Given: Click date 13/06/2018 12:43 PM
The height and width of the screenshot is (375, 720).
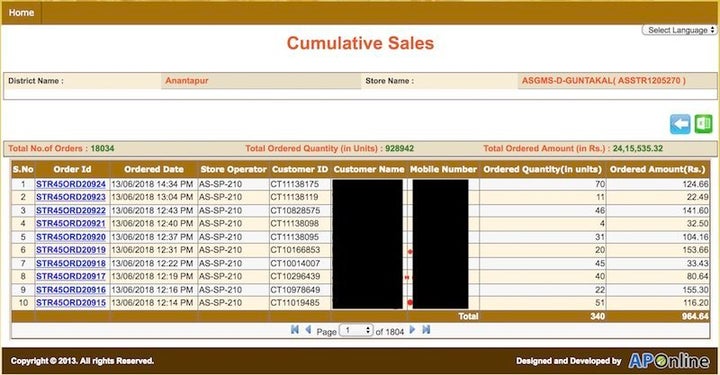Looking at the screenshot, I should pos(152,210).
